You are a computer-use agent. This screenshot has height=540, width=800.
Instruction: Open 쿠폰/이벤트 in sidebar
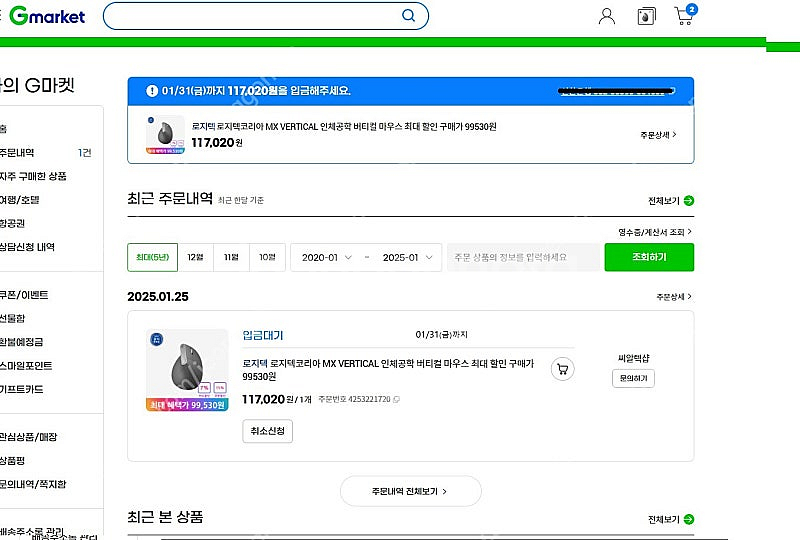[x=24, y=294]
